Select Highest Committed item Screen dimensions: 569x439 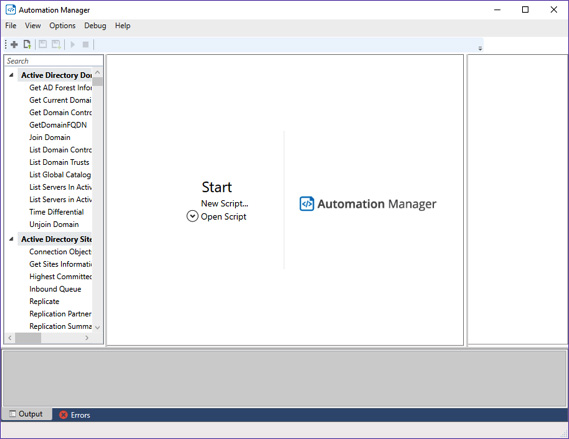(x=60, y=276)
